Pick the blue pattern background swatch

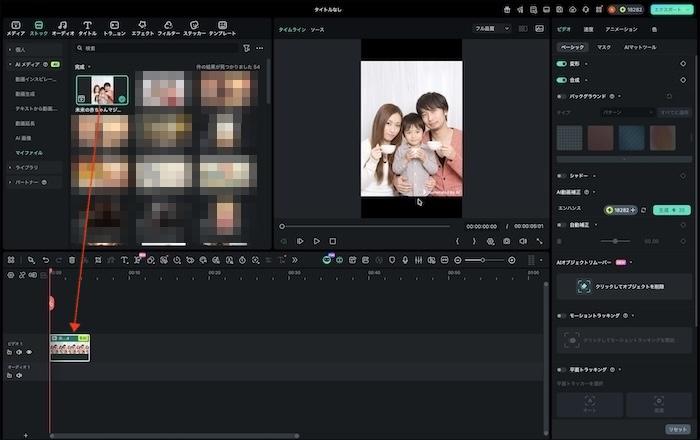632,138
